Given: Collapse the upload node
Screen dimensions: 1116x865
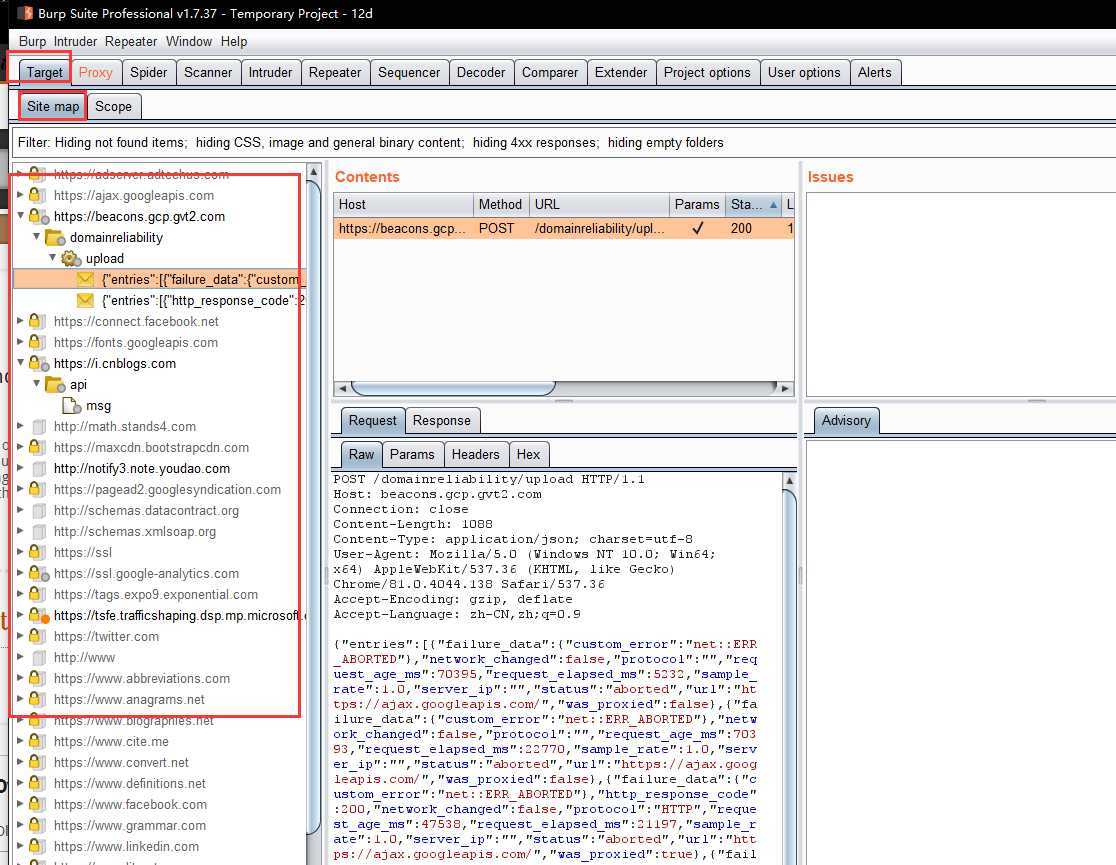Looking at the screenshot, I should coord(53,257).
